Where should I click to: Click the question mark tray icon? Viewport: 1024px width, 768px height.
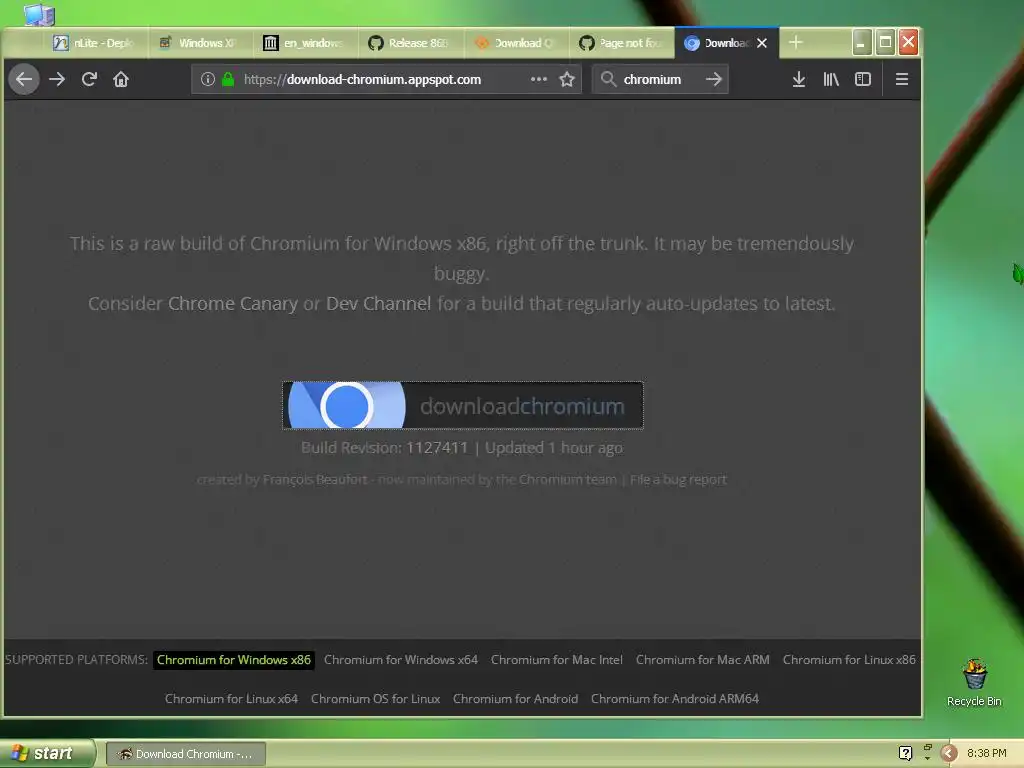(905, 754)
